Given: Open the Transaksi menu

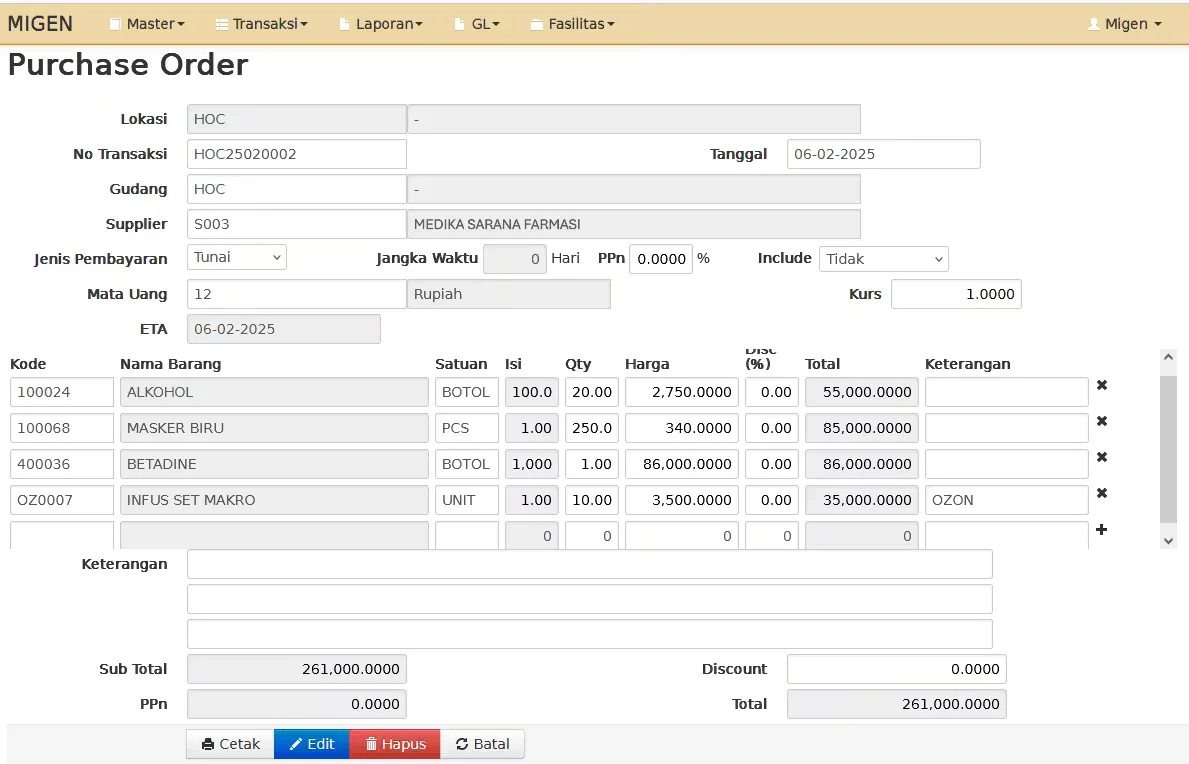Looking at the screenshot, I should coord(262,23).
